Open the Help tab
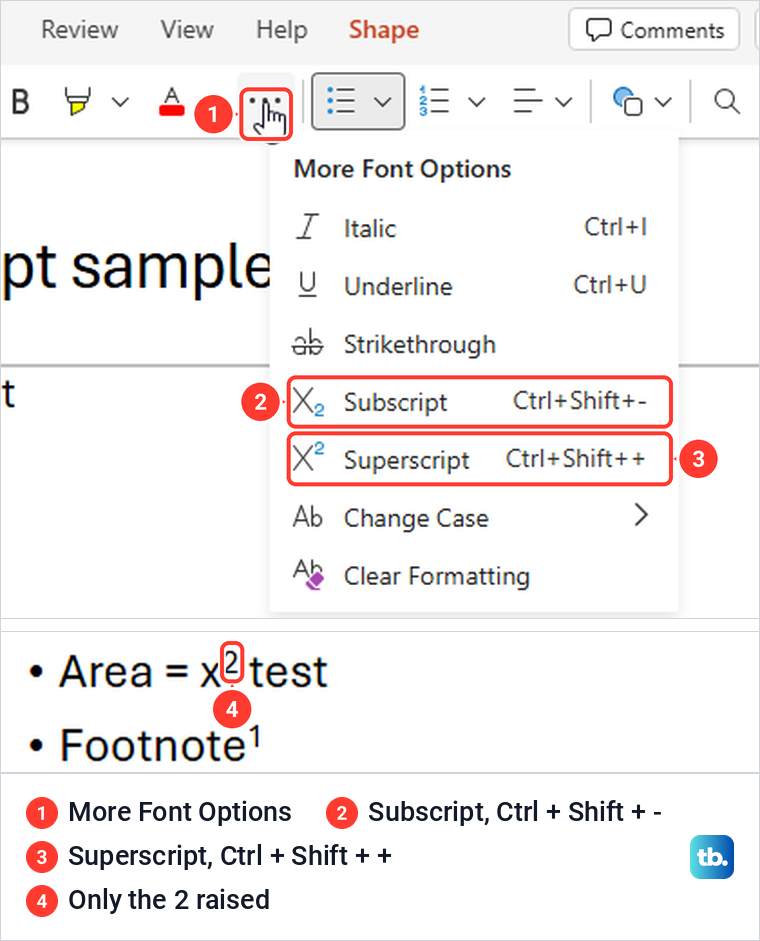 coord(282,29)
